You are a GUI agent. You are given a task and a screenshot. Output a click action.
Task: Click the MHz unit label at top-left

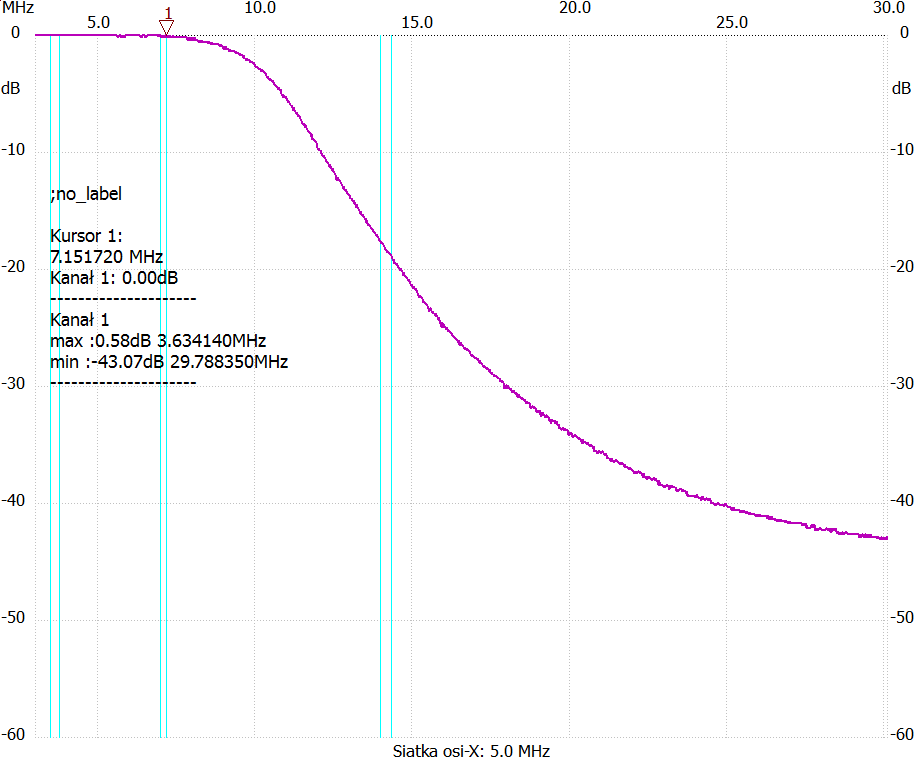coord(18,8)
